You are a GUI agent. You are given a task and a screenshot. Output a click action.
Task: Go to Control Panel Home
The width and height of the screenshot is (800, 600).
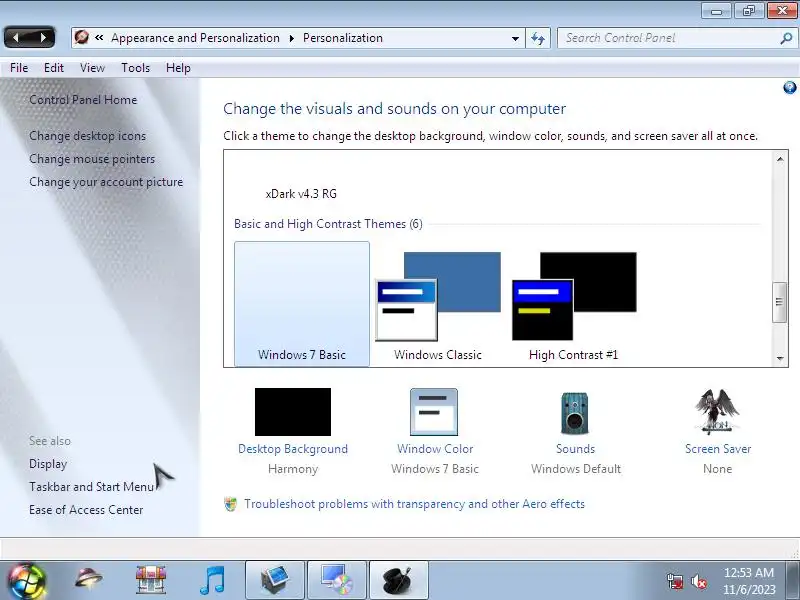[x=83, y=100]
